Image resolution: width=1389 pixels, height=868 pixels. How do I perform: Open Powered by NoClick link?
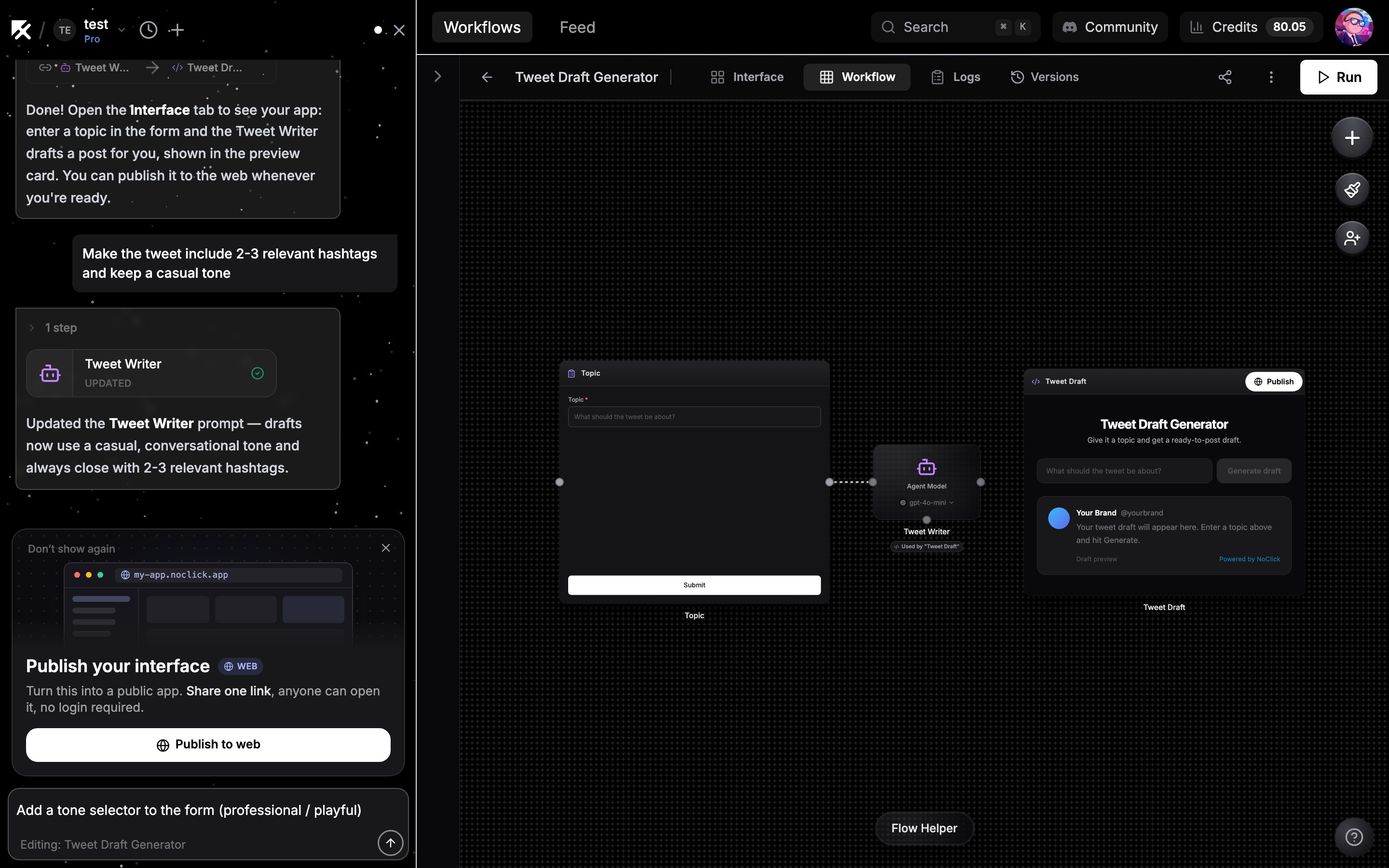pyautogui.click(x=1250, y=559)
